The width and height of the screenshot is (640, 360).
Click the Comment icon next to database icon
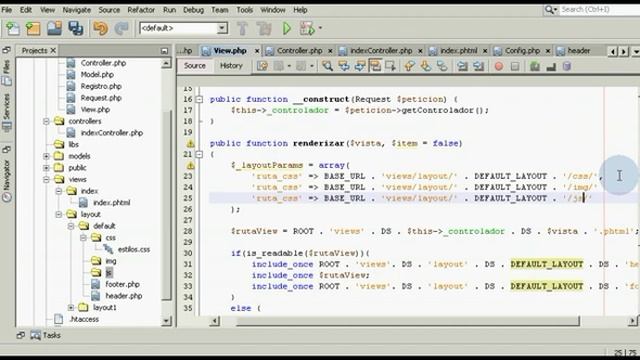(x=551, y=67)
